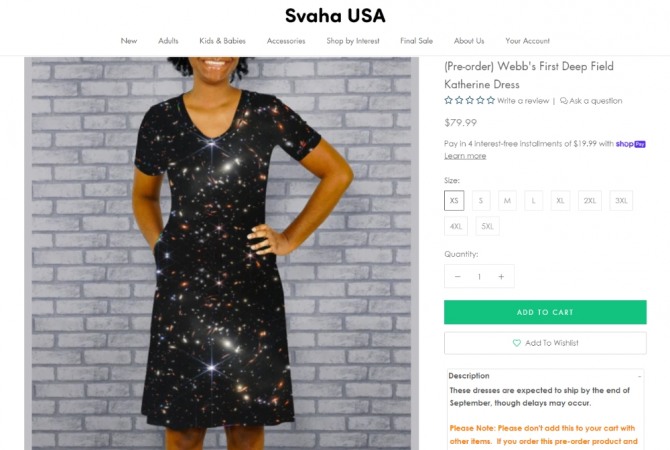Viewport: 670px width, 450px height.
Task: Increase quantity with the plus icon
Action: (501, 277)
